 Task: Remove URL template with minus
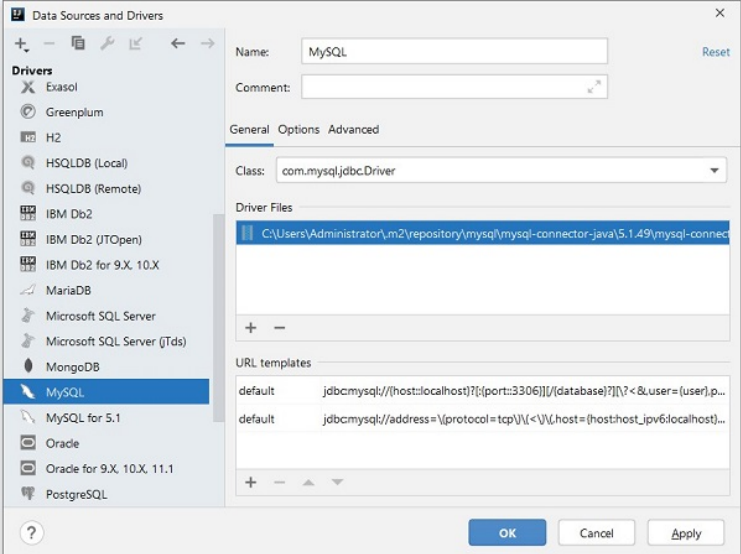(x=280, y=482)
